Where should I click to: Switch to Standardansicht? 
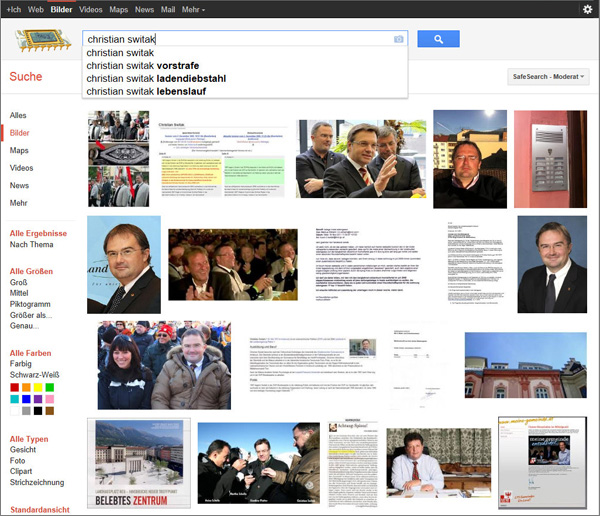[40, 510]
